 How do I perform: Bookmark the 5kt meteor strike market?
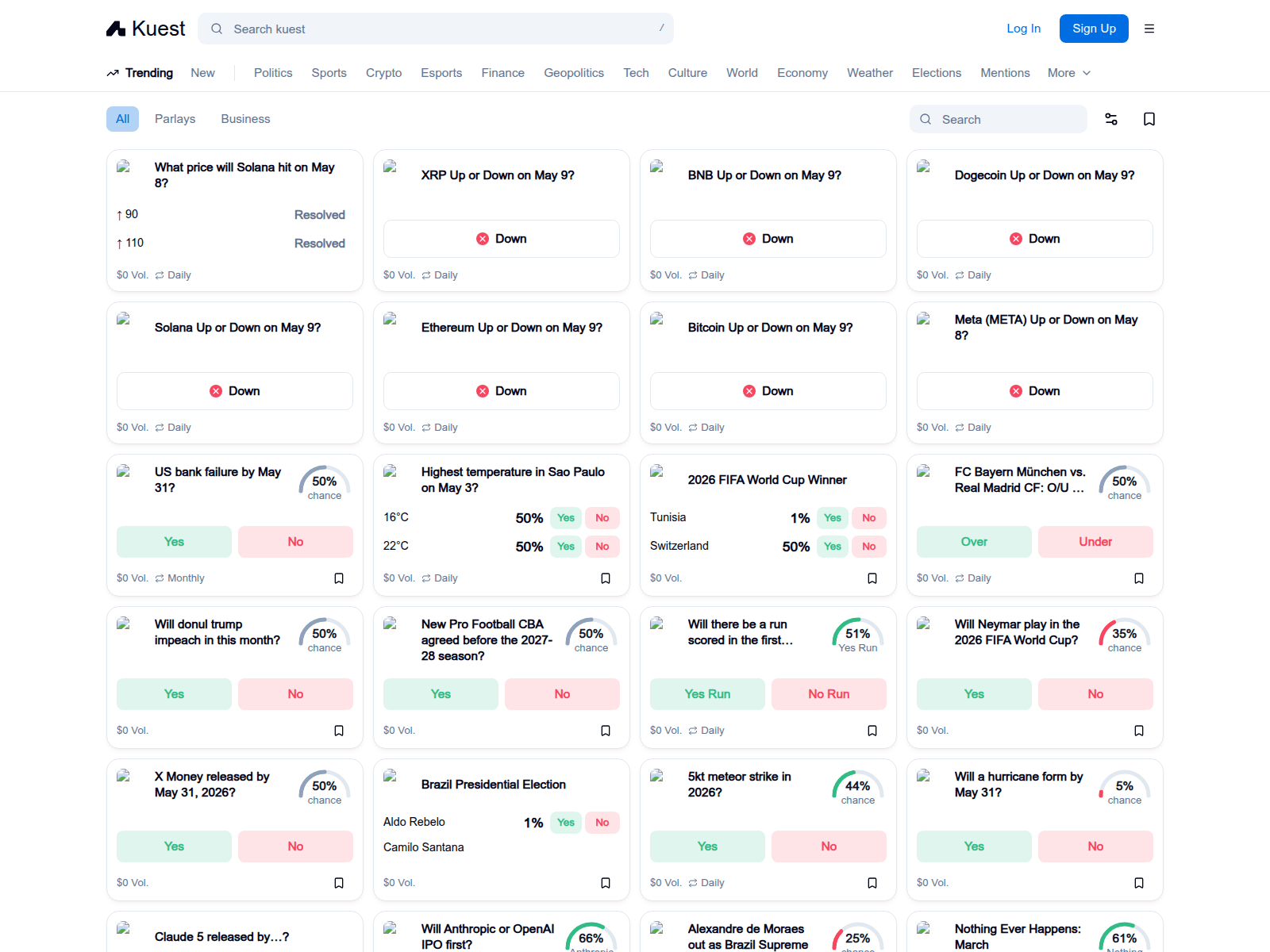[872, 883]
